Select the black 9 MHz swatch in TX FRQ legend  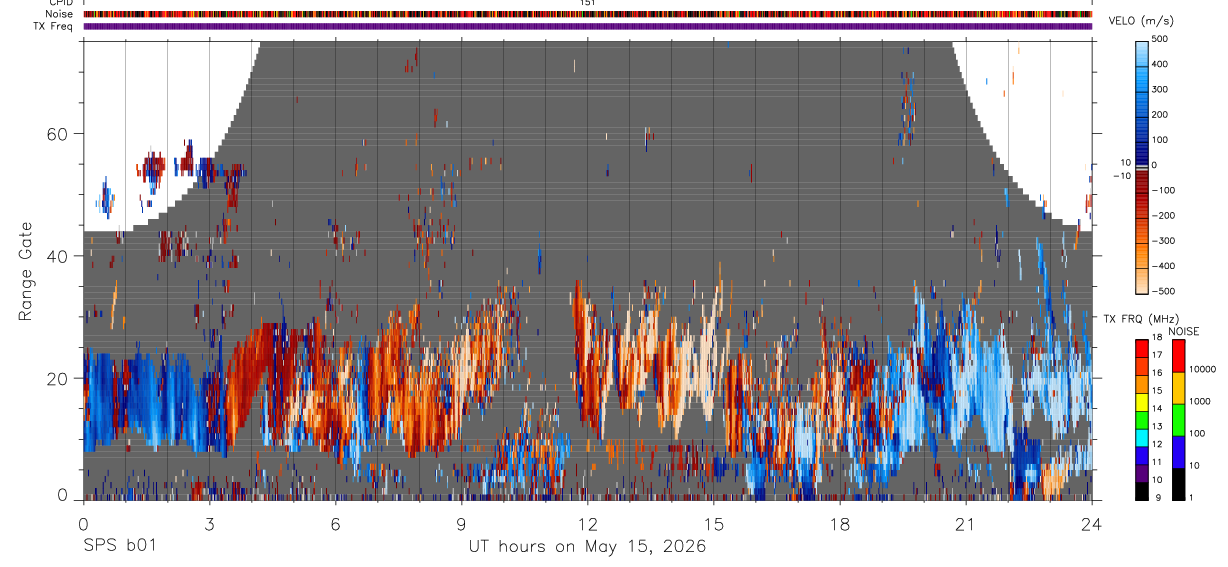click(x=1141, y=491)
